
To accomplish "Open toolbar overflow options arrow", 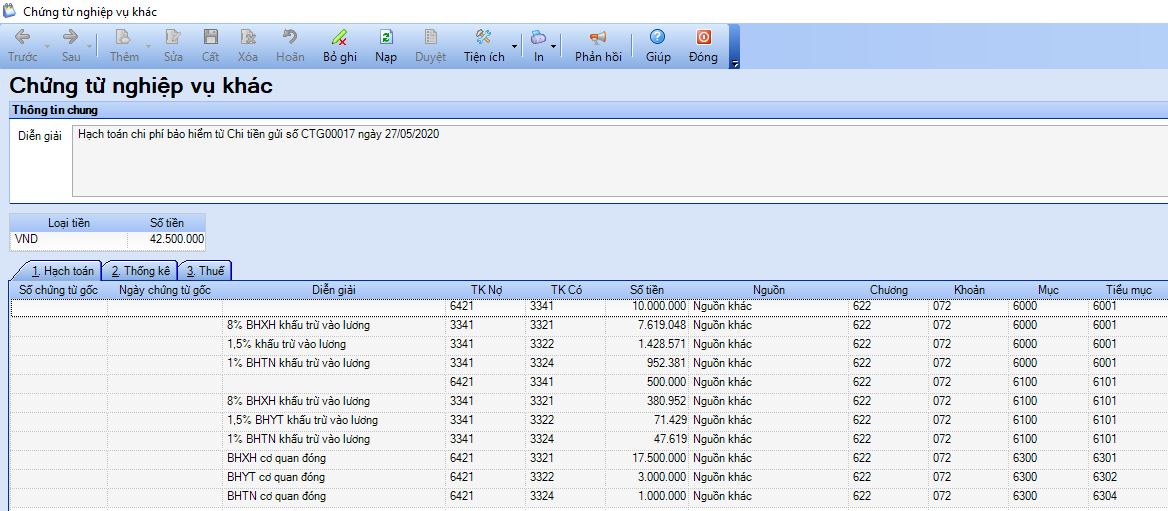I will (735, 64).
